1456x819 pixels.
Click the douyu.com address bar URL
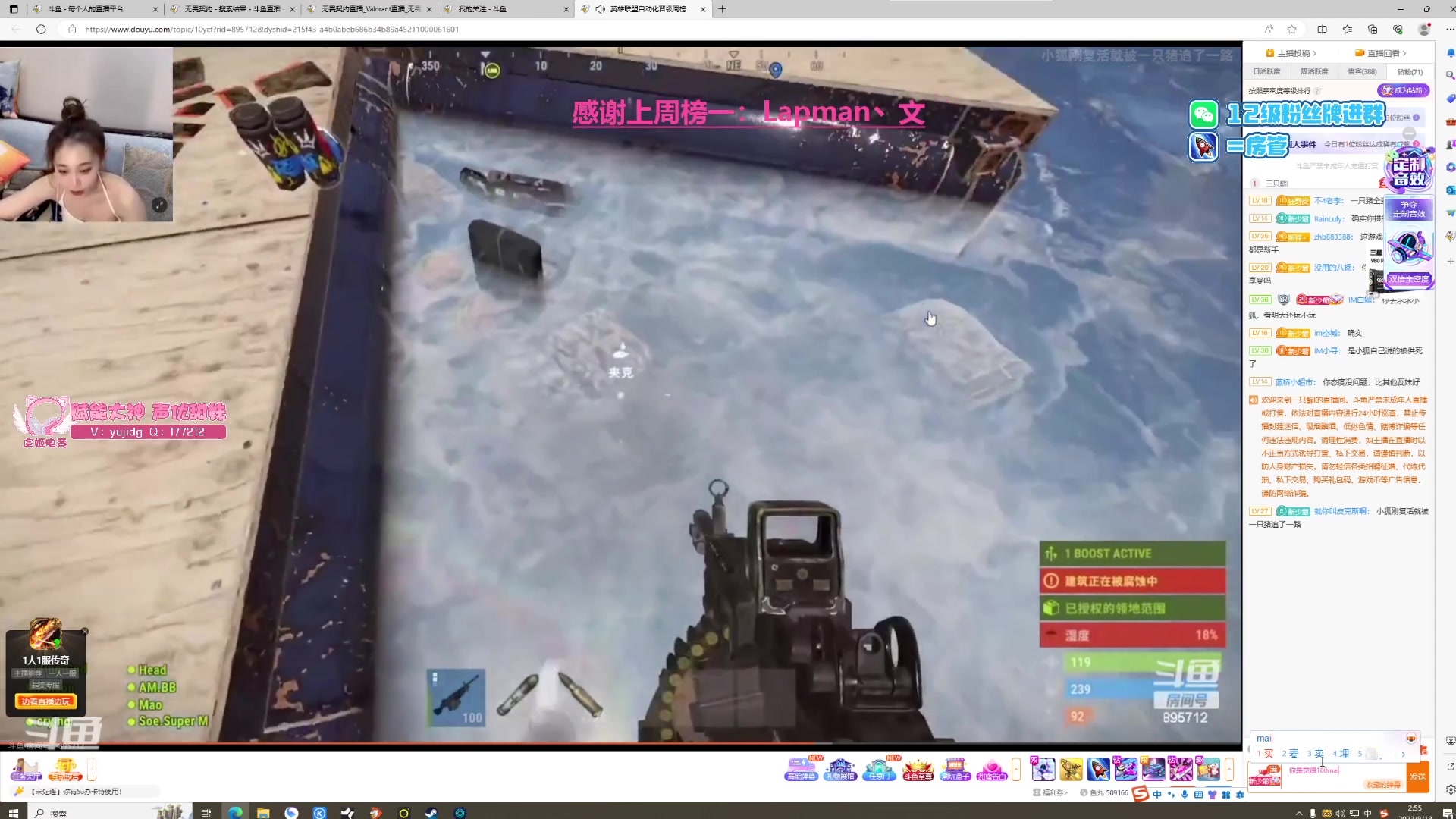pyautogui.click(x=271, y=29)
